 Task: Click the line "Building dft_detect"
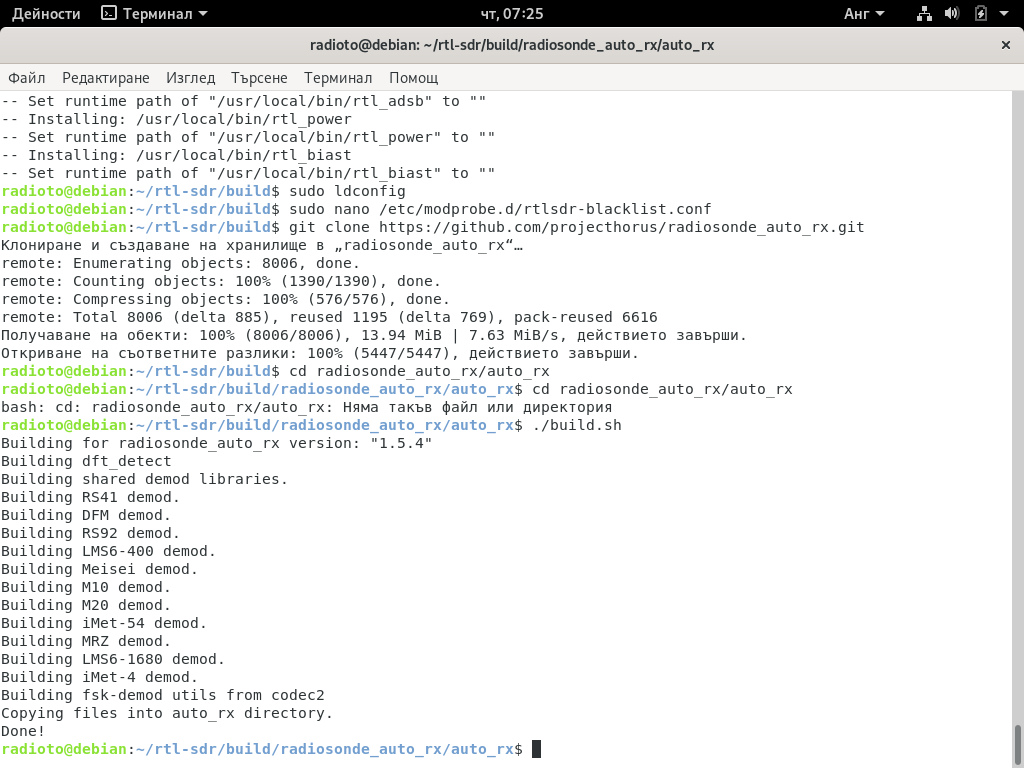pyautogui.click(x=86, y=461)
